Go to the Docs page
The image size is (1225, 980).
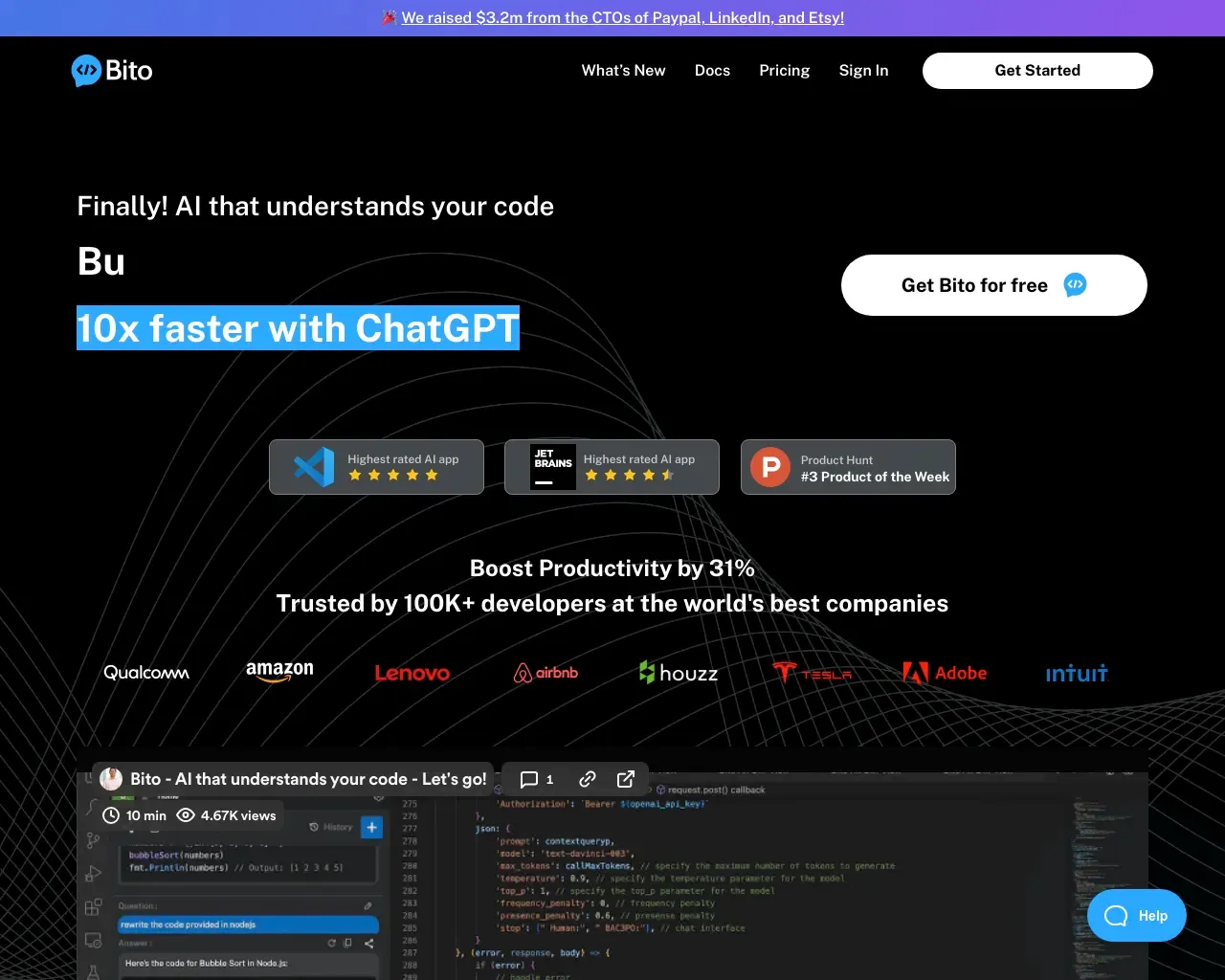point(712,71)
